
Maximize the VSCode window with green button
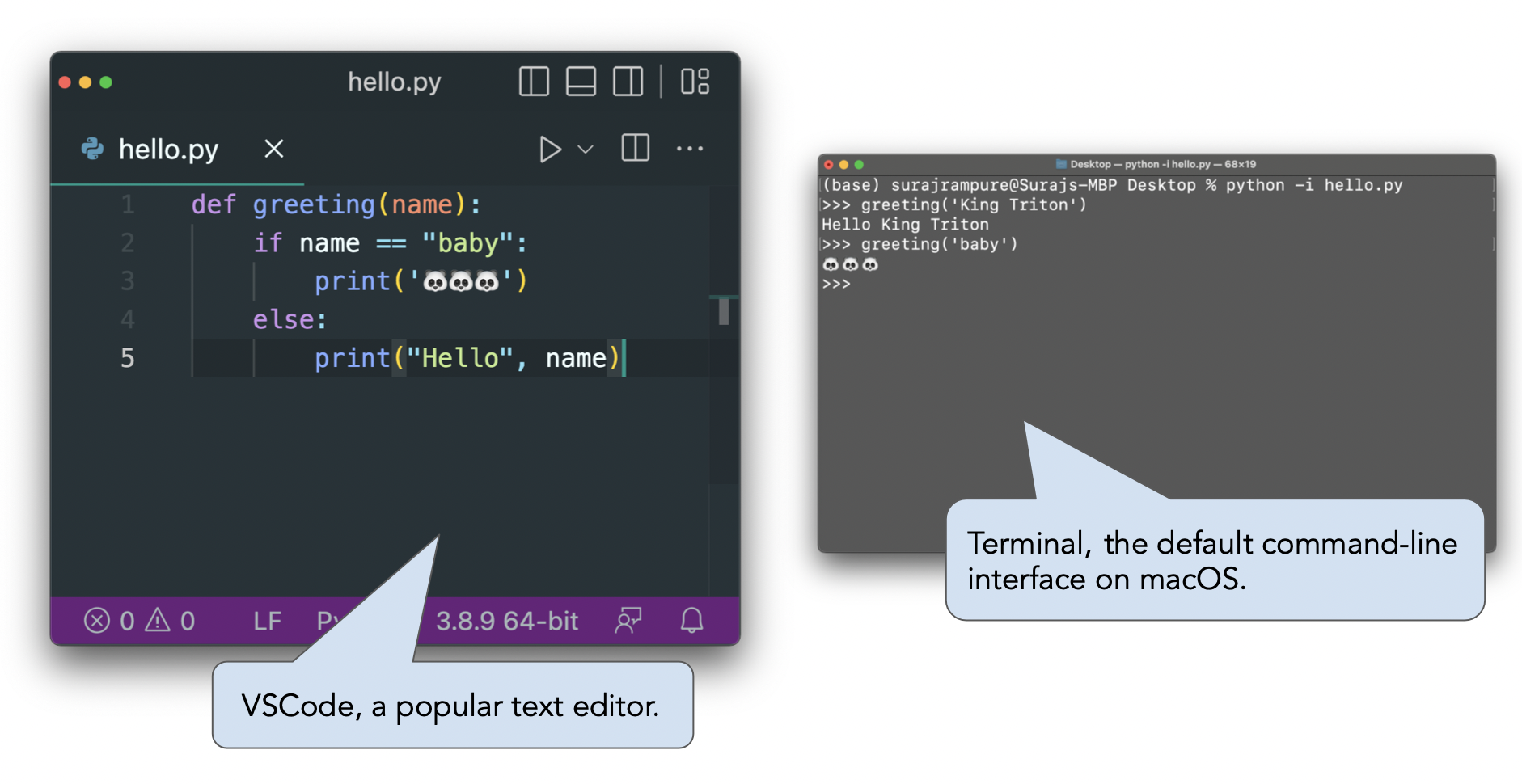[106, 82]
